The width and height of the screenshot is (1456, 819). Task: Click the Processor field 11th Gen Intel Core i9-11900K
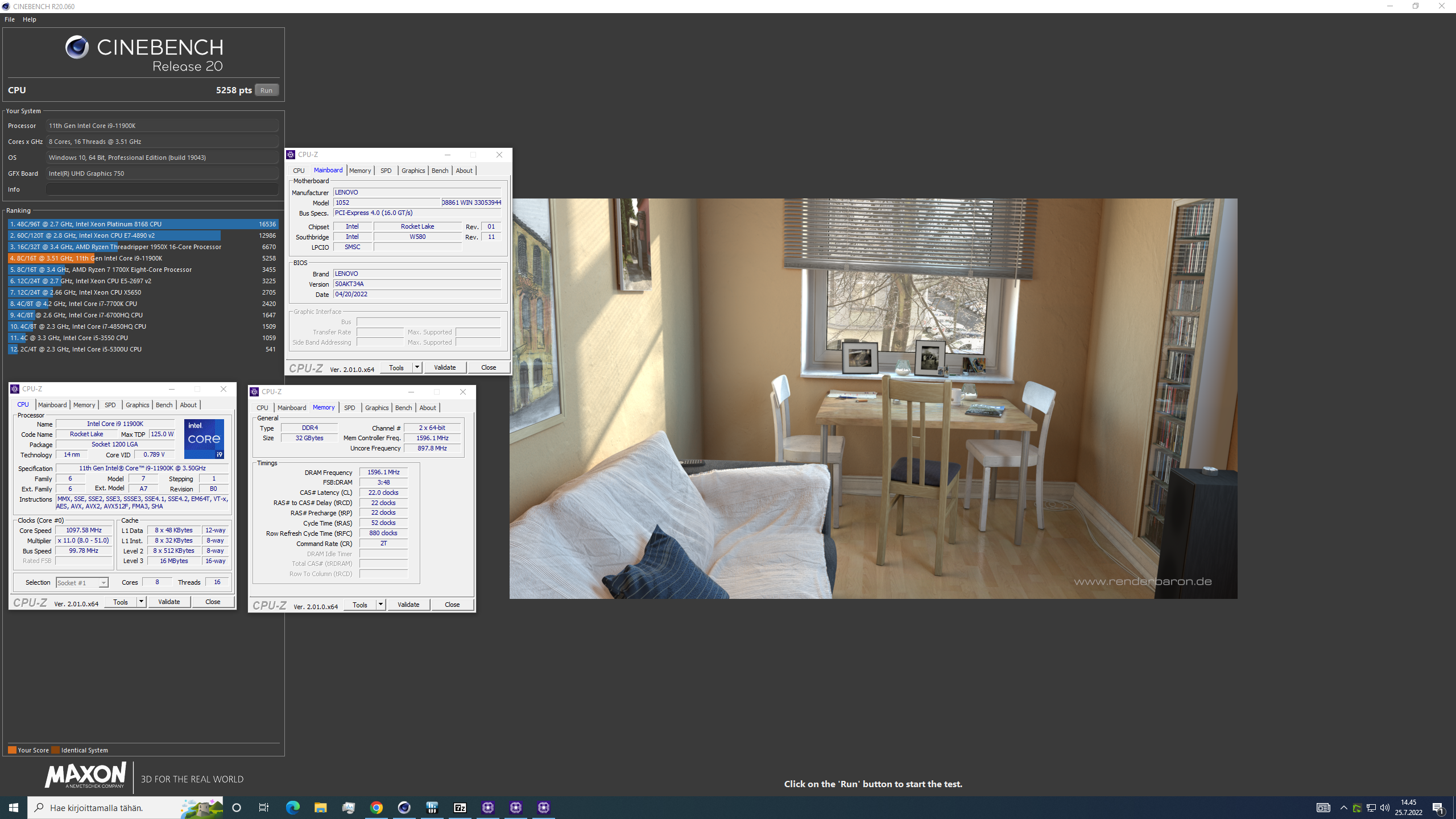[162, 126]
